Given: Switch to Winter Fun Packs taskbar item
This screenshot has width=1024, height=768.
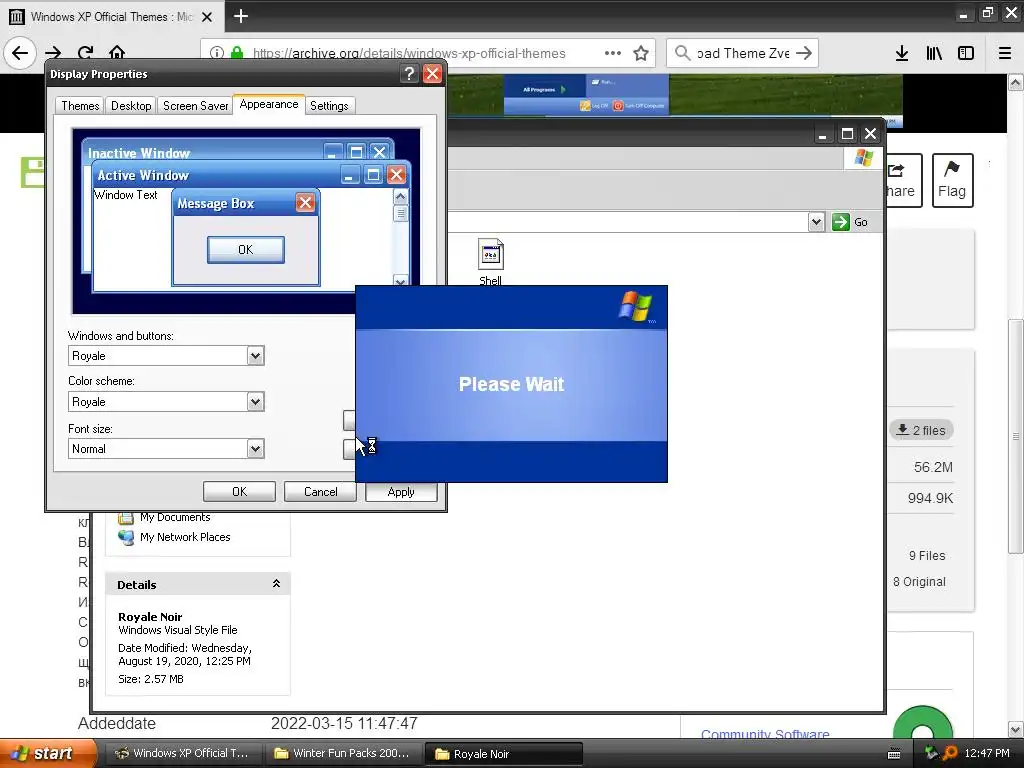Looking at the screenshot, I should pos(344,753).
